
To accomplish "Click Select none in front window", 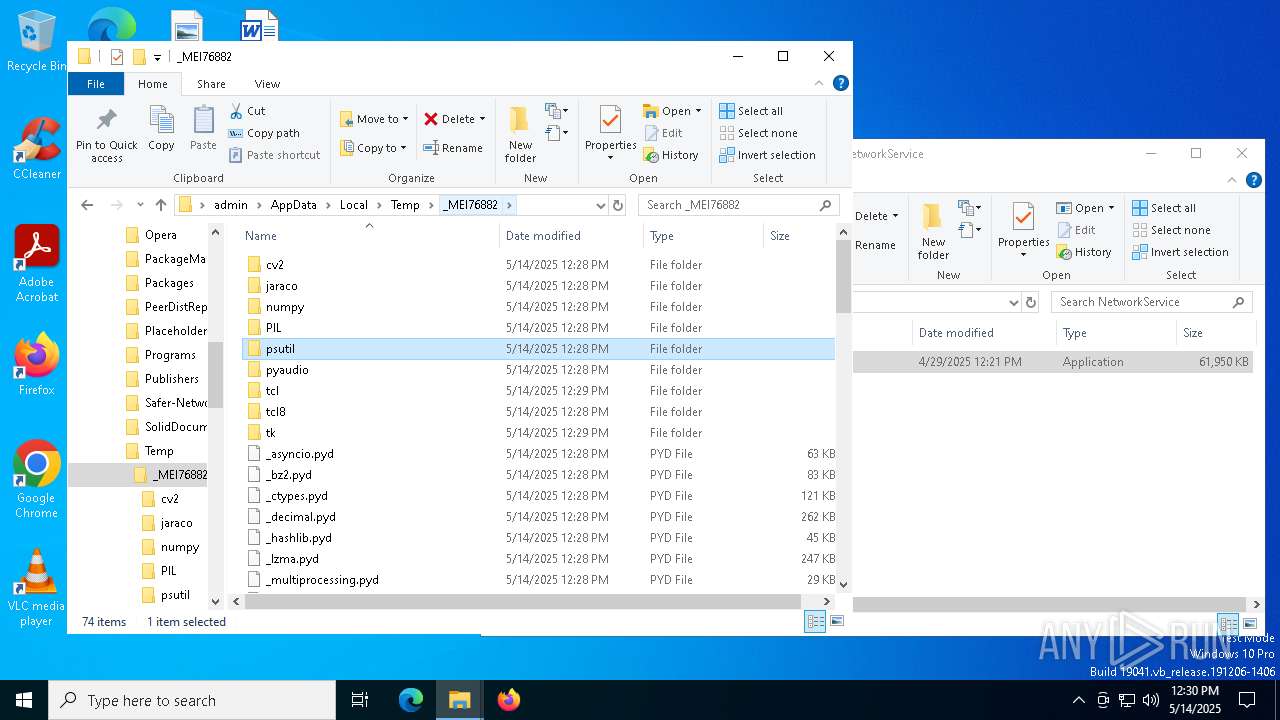I will [x=758, y=133].
